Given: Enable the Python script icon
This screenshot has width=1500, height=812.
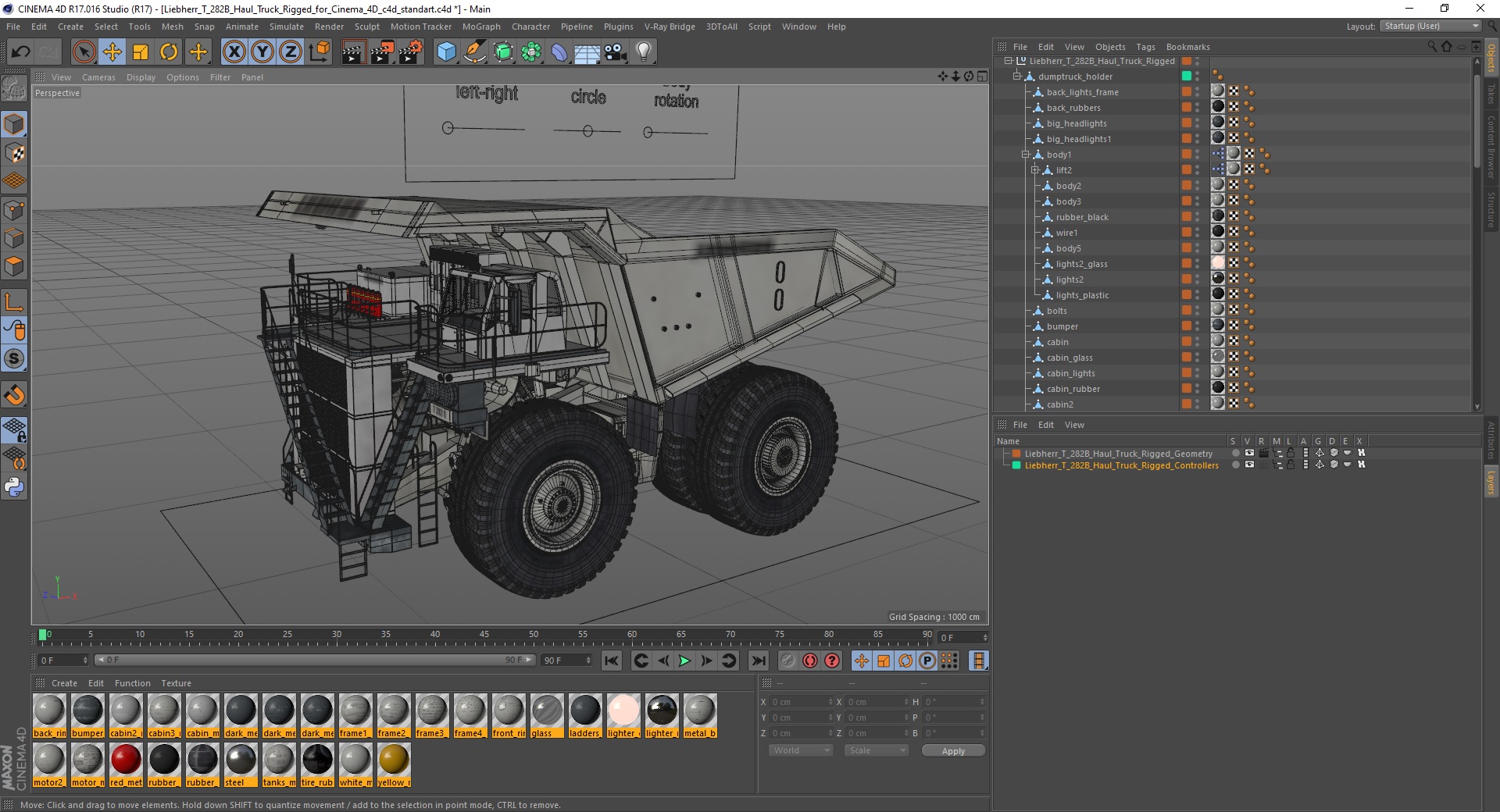Looking at the screenshot, I should click(x=14, y=487).
